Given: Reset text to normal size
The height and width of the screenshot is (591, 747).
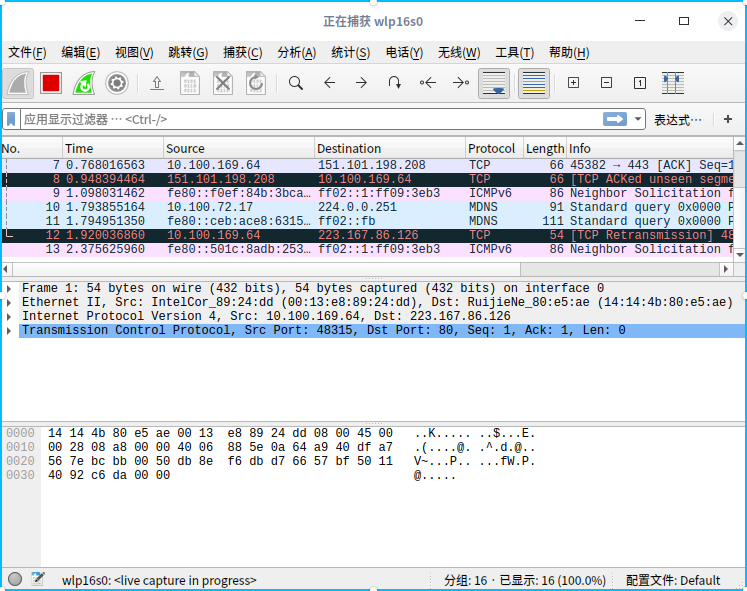Looking at the screenshot, I should (x=640, y=83).
